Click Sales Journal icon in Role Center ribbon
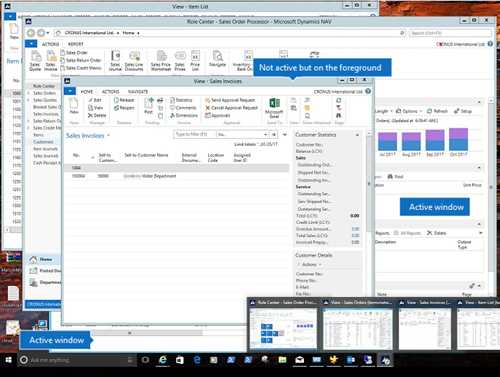 [115, 61]
